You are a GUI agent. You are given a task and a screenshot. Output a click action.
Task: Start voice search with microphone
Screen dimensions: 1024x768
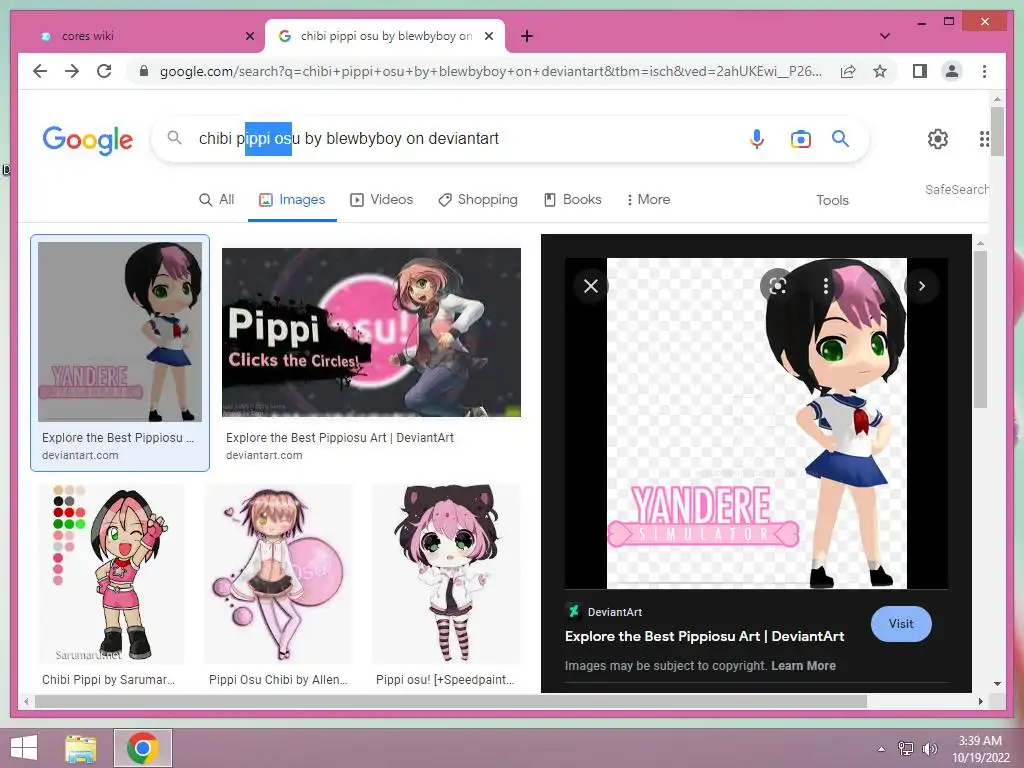pyautogui.click(x=757, y=138)
